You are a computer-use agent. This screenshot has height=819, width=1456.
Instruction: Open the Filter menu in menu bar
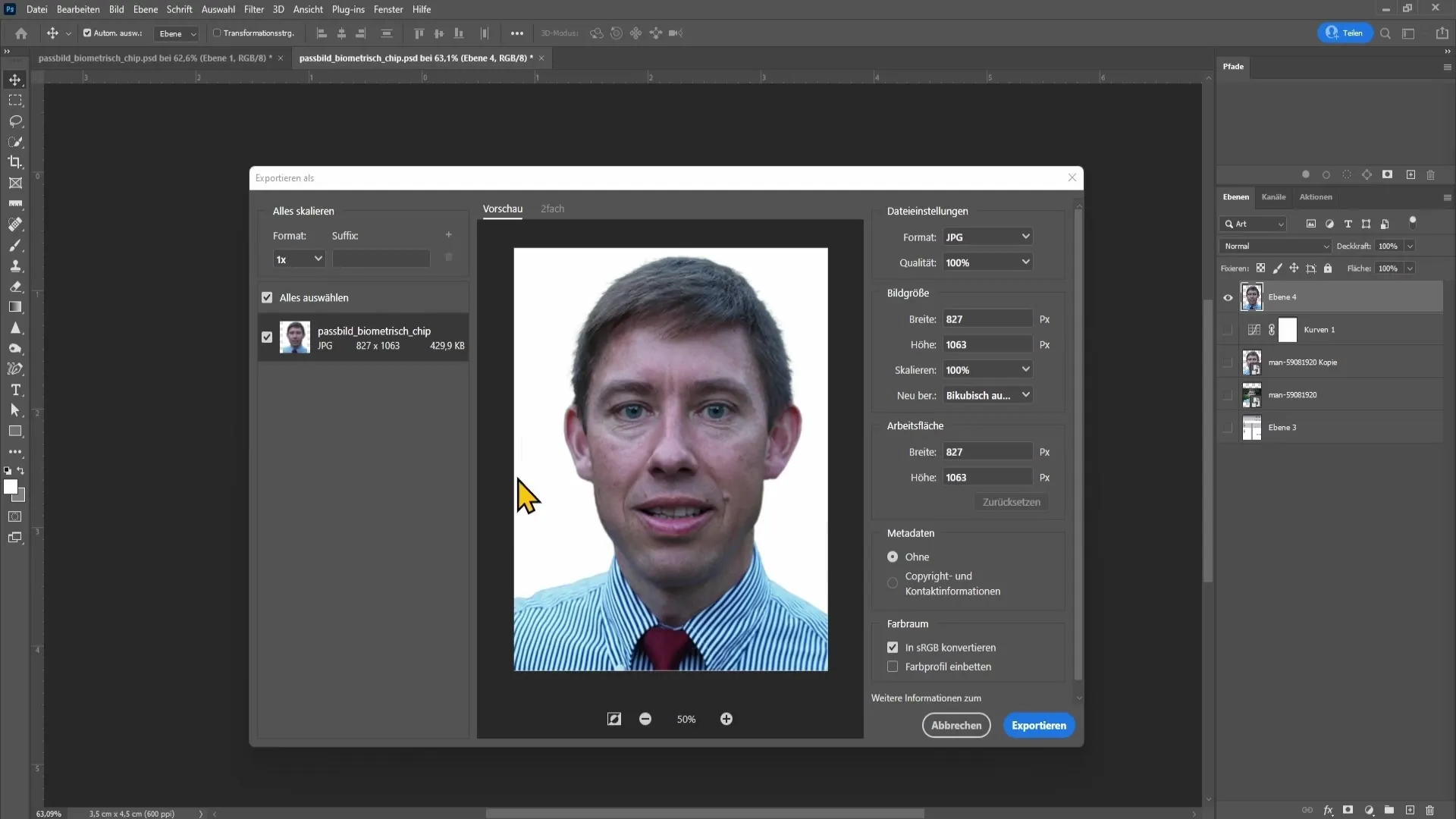point(254,9)
